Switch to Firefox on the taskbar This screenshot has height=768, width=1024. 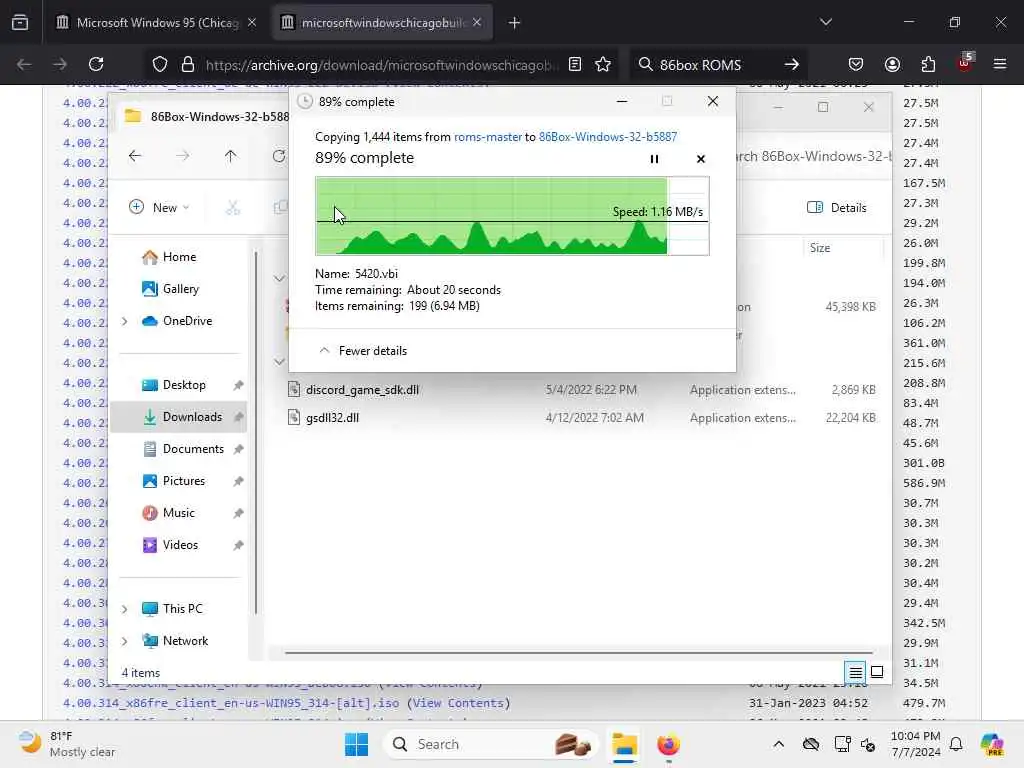click(x=668, y=744)
